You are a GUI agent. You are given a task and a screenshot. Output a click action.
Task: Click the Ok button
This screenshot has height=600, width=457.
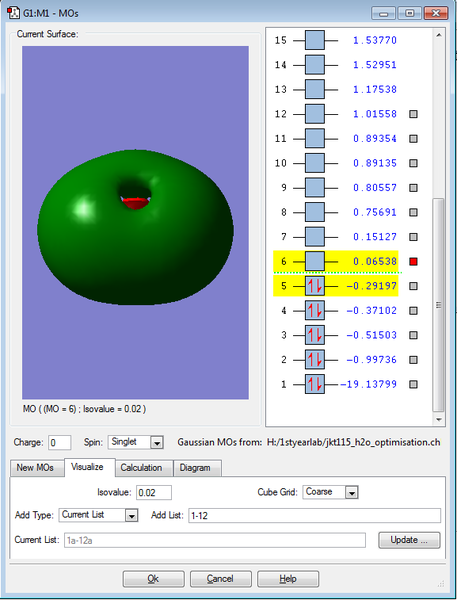click(x=153, y=579)
